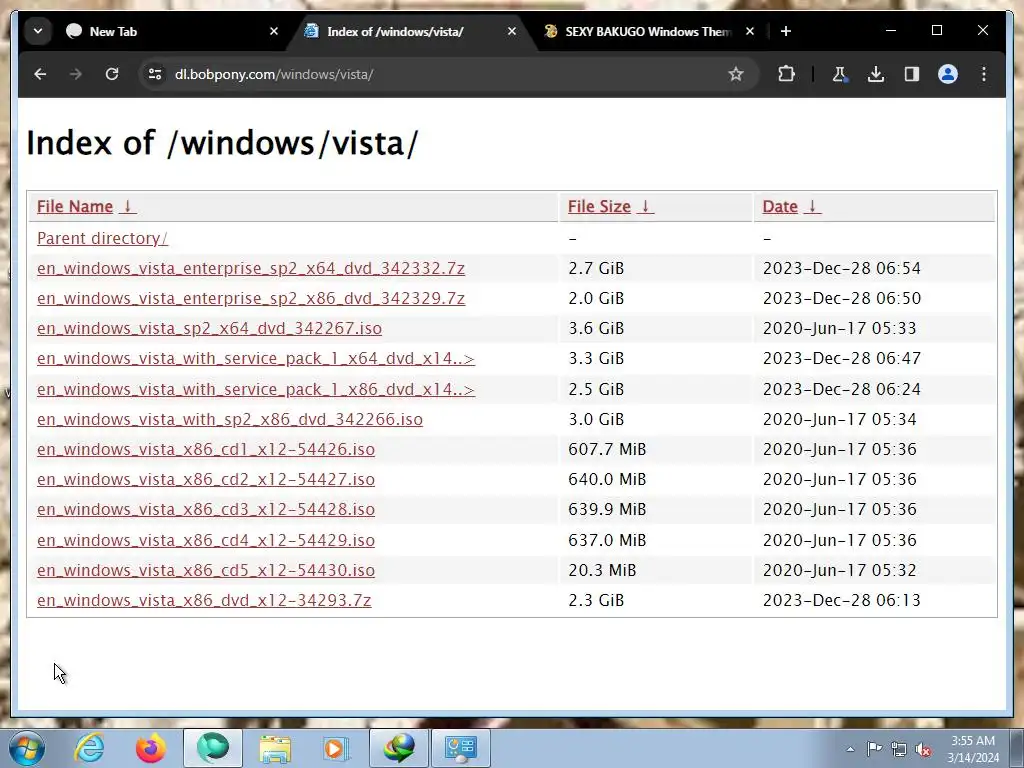Screen dimensions: 1024x768
Task: Download service_pack_1_x86_dvd file
Action: pos(255,389)
